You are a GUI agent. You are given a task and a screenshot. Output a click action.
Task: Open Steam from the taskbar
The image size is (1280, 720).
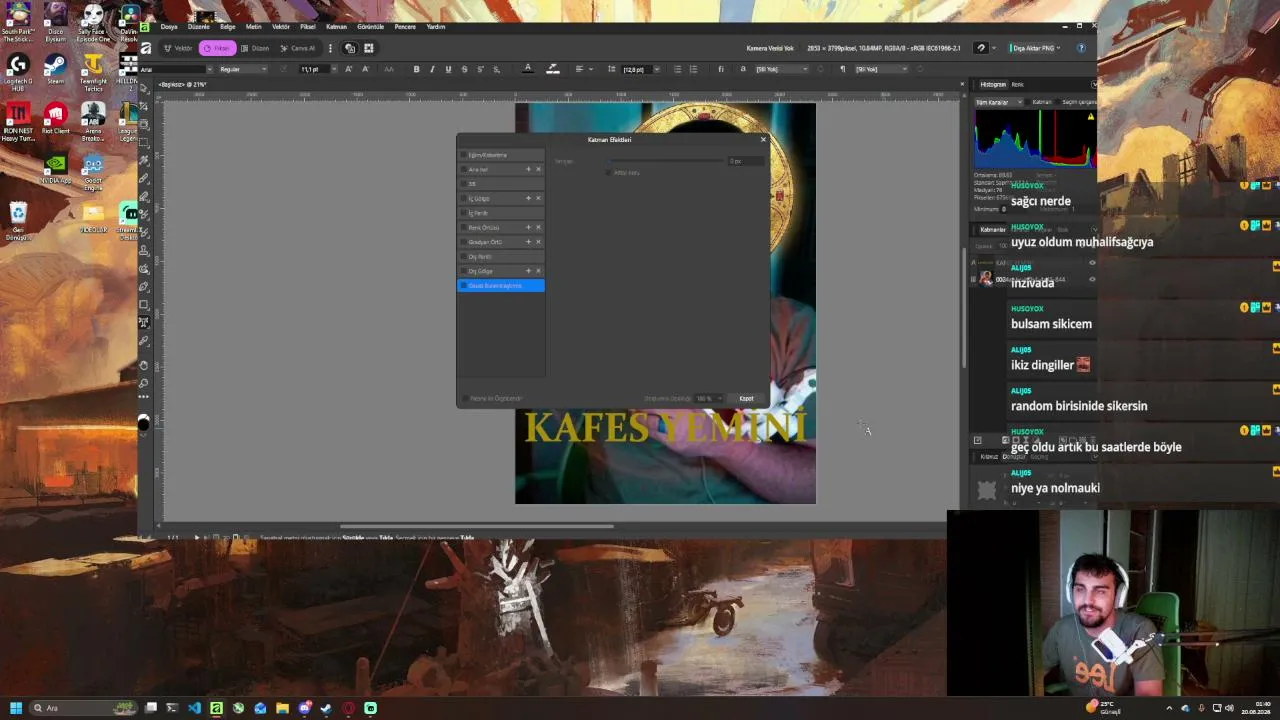tap(326, 708)
